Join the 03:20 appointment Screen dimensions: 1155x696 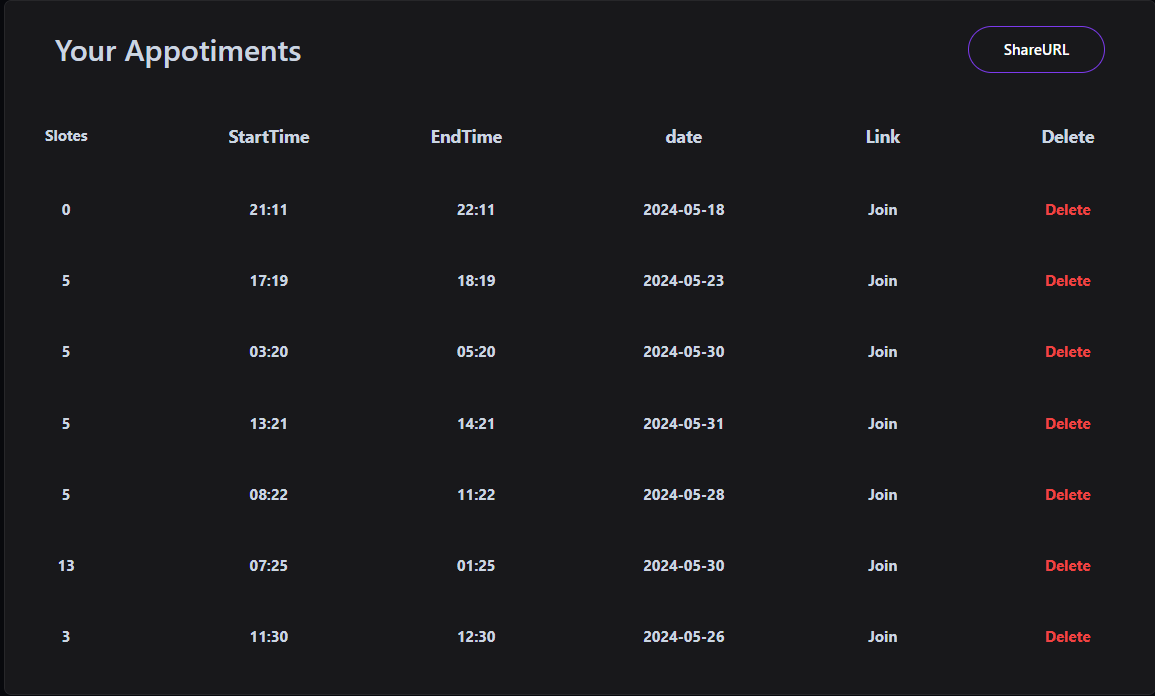882,352
